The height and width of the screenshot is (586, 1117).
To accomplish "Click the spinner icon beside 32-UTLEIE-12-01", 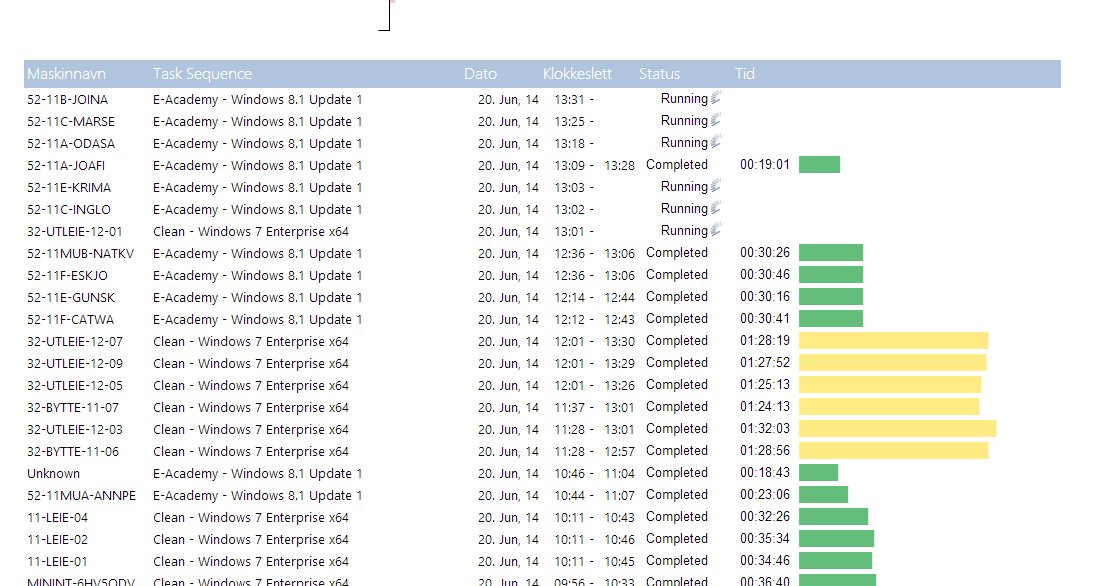I will click(715, 230).
